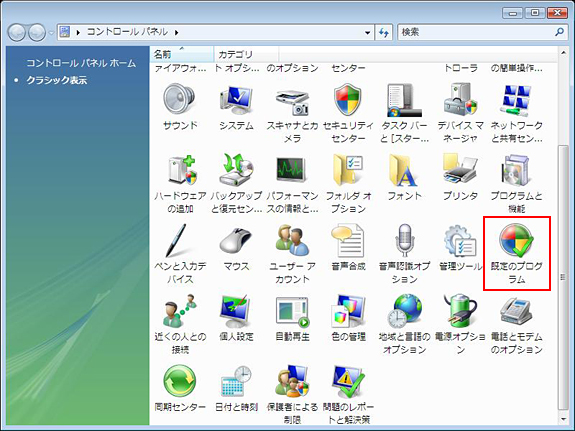Sort by the 名前 column header

[182, 54]
